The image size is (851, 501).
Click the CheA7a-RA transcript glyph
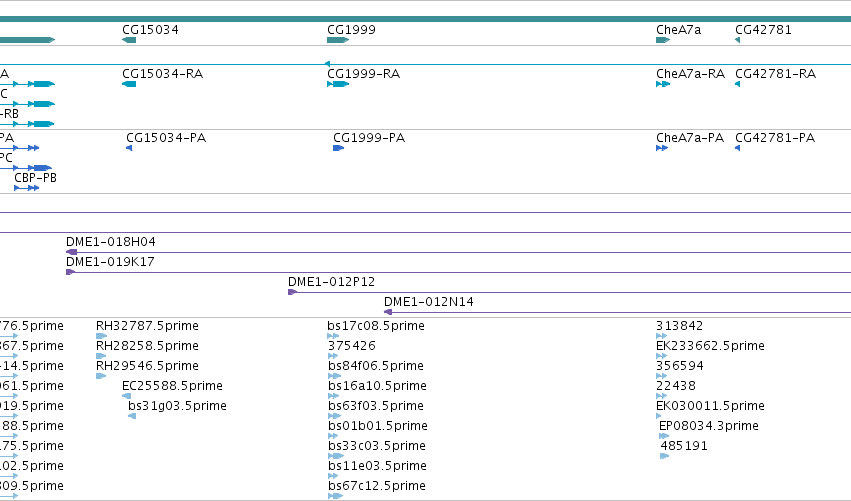(x=663, y=84)
